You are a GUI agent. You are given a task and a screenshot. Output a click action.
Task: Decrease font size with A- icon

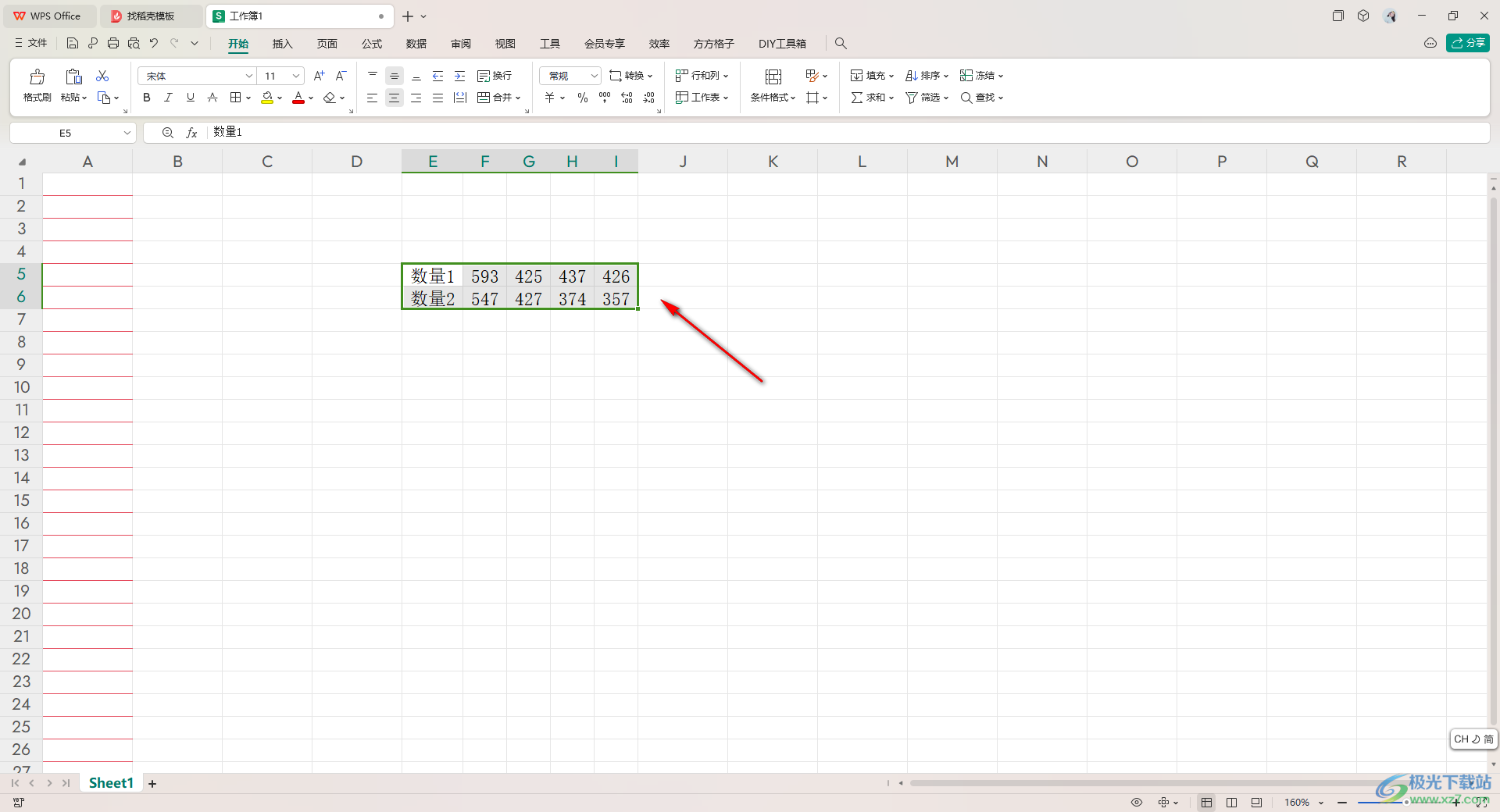click(x=341, y=76)
